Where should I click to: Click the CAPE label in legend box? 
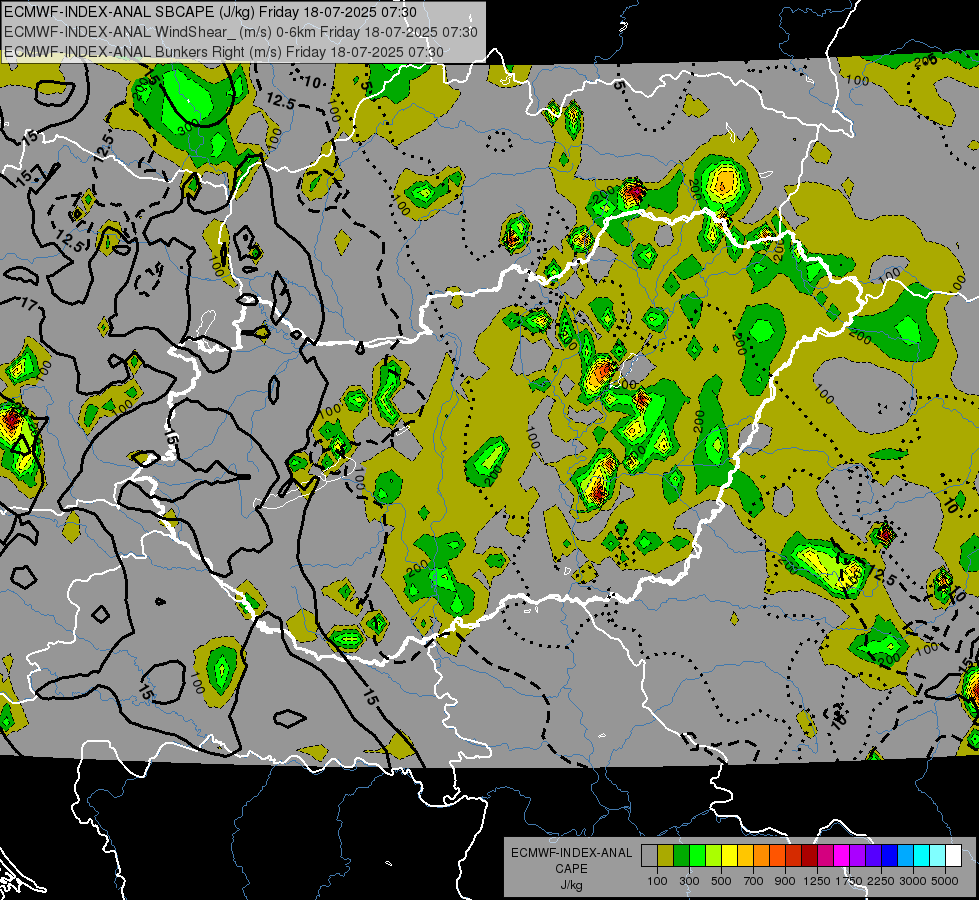coord(571,869)
